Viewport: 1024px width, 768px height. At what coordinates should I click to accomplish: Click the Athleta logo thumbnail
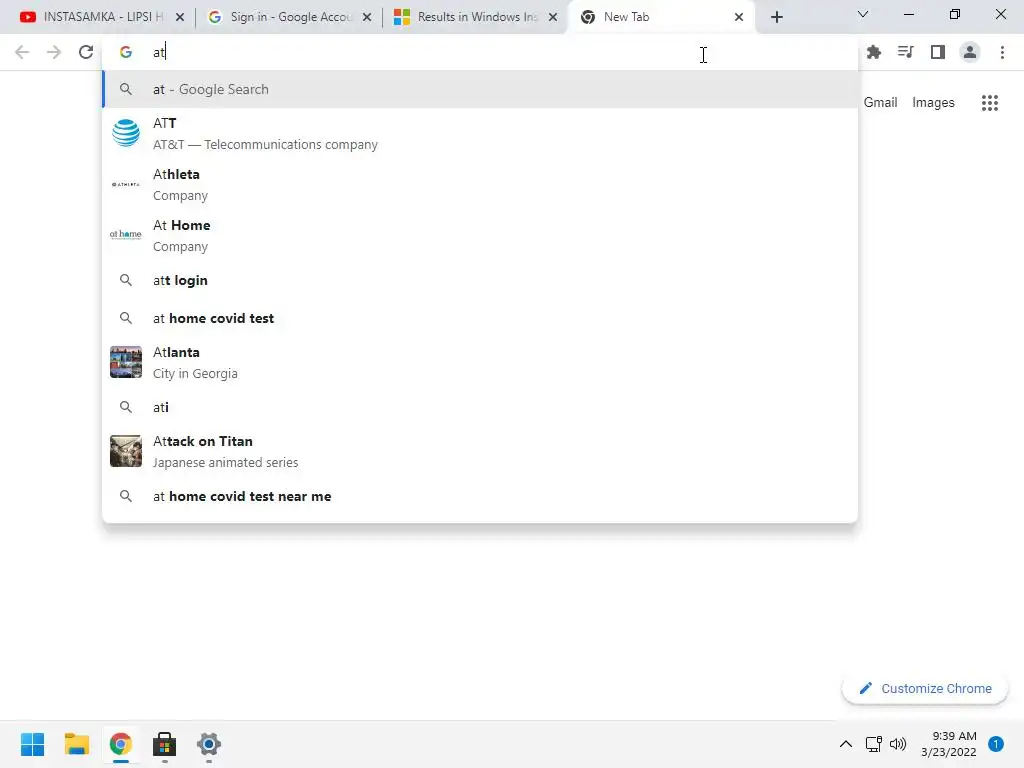(x=125, y=184)
